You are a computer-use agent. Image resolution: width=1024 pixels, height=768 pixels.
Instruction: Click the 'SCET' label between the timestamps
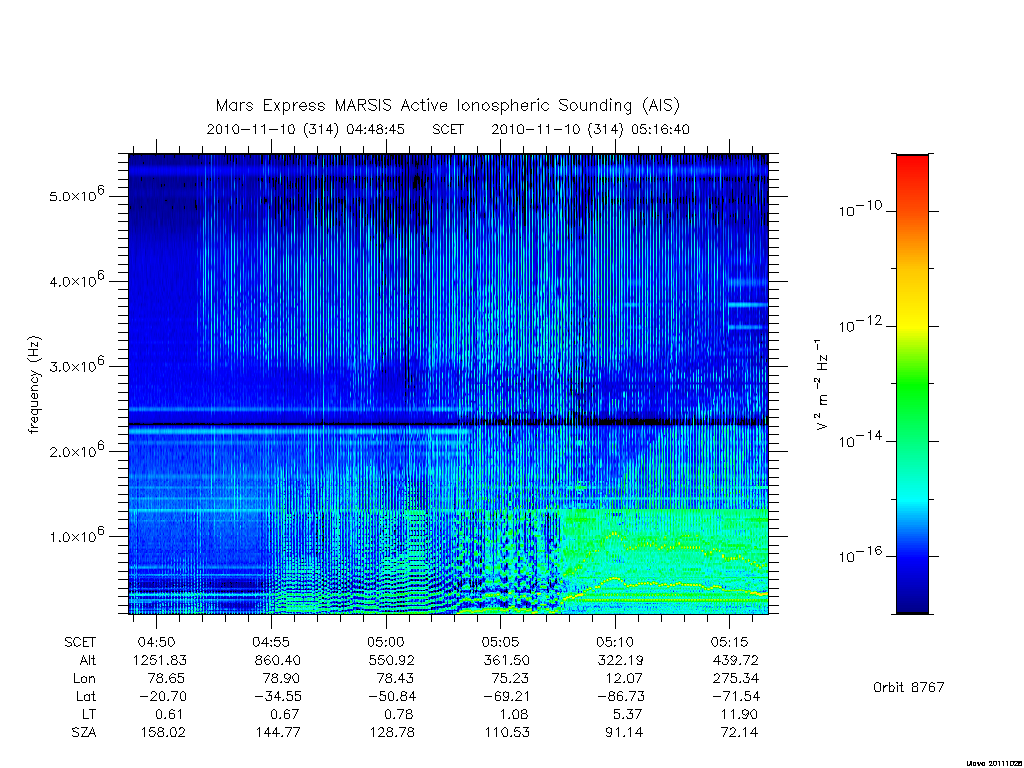[x=448, y=129]
